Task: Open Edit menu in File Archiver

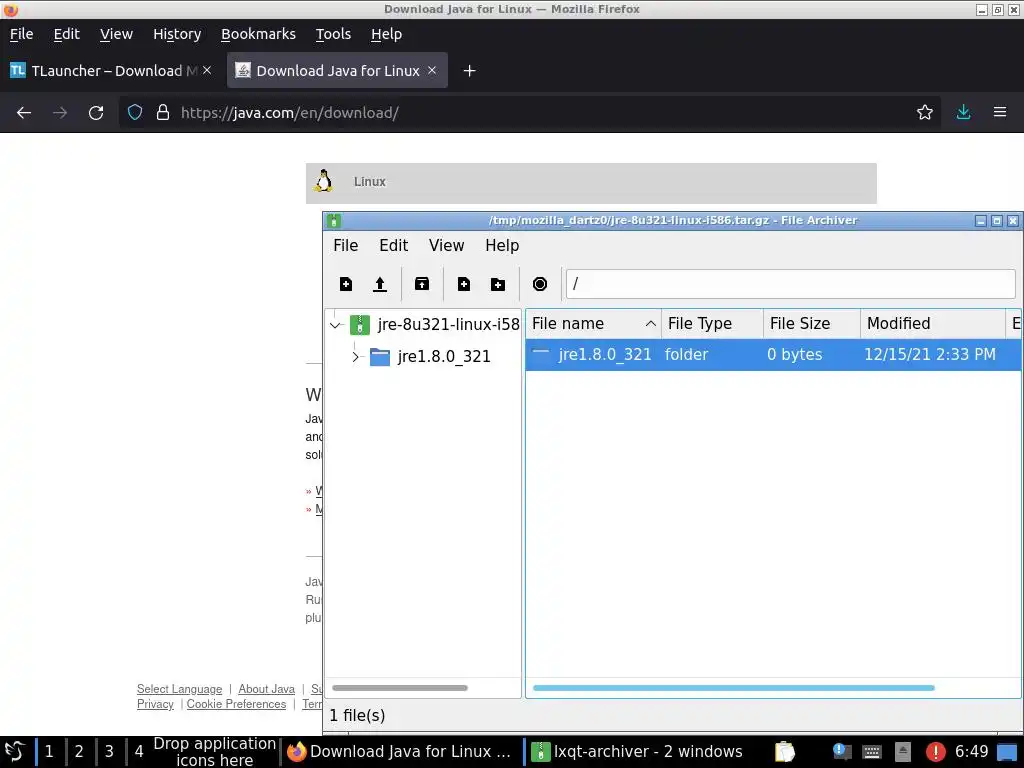Action: tap(393, 246)
